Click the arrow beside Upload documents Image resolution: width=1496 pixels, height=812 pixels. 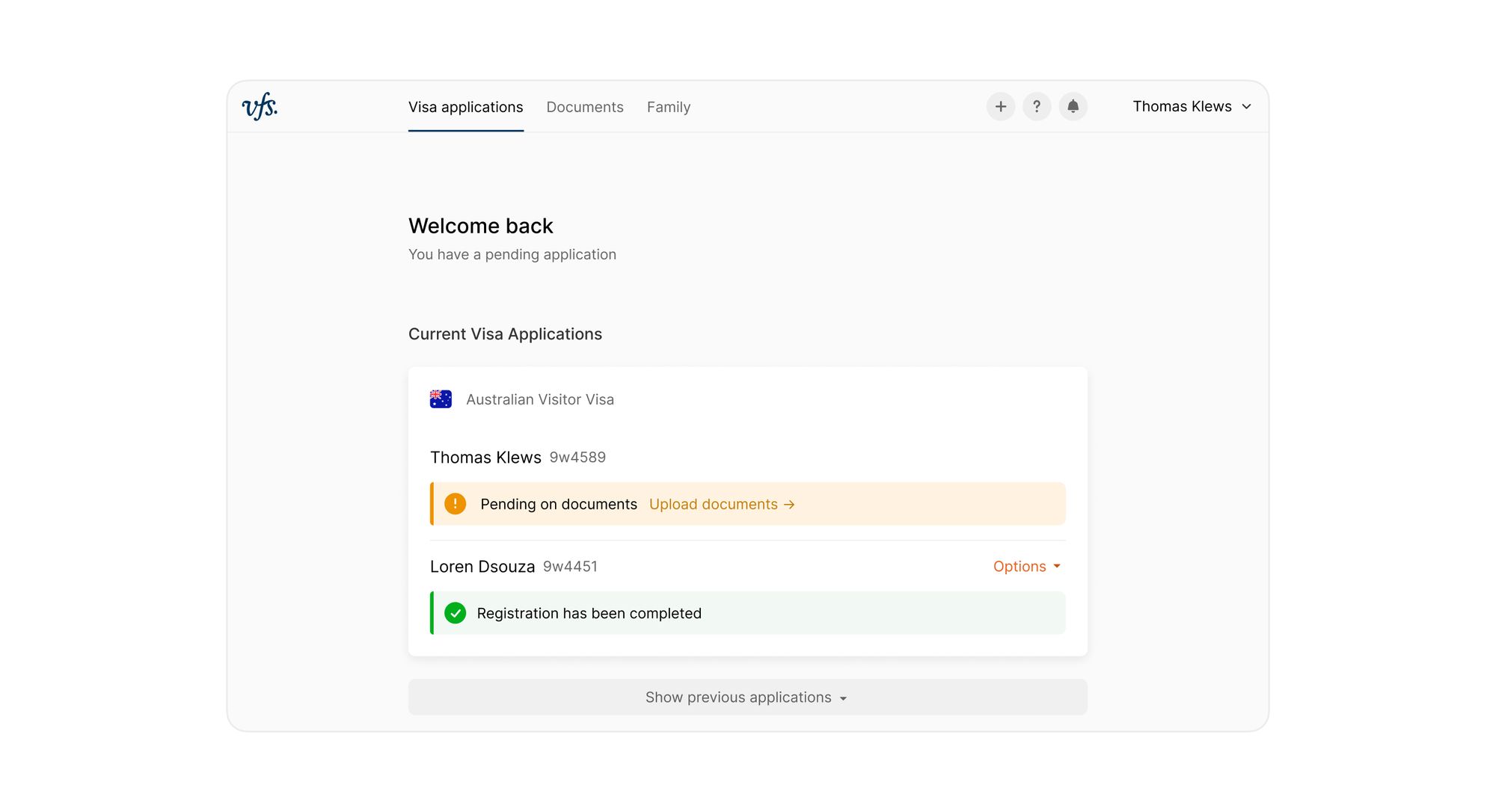coord(789,505)
